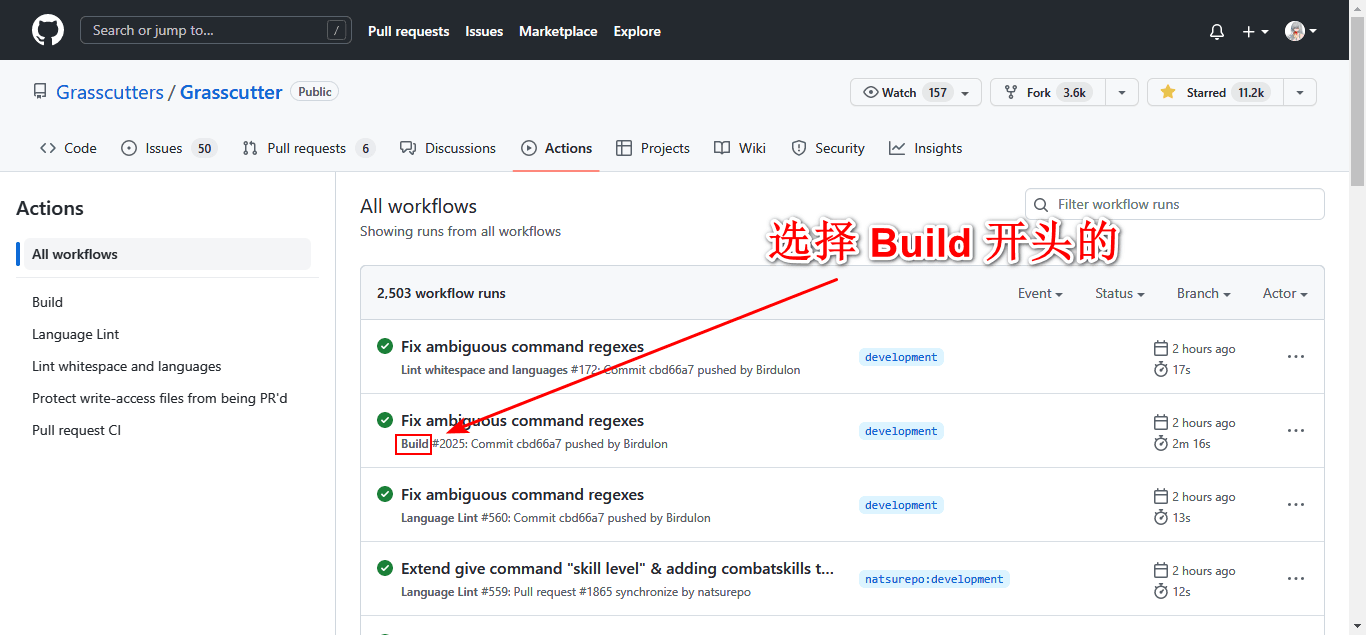Viewport: 1366px width, 635px height.
Task: Switch to the Code tab
Action: click(68, 148)
